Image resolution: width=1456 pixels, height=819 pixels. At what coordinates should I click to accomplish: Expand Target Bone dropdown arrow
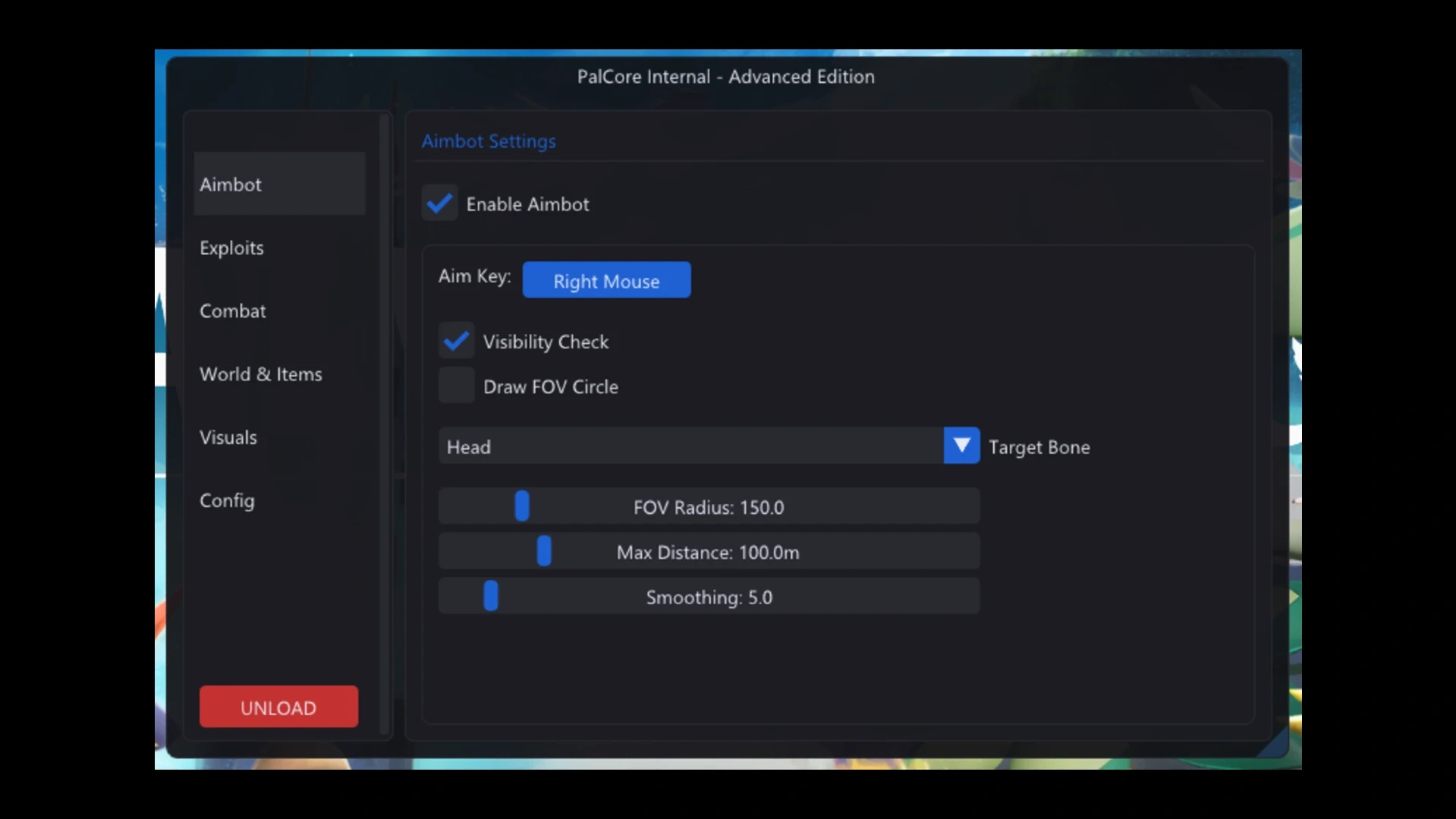pos(961,446)
